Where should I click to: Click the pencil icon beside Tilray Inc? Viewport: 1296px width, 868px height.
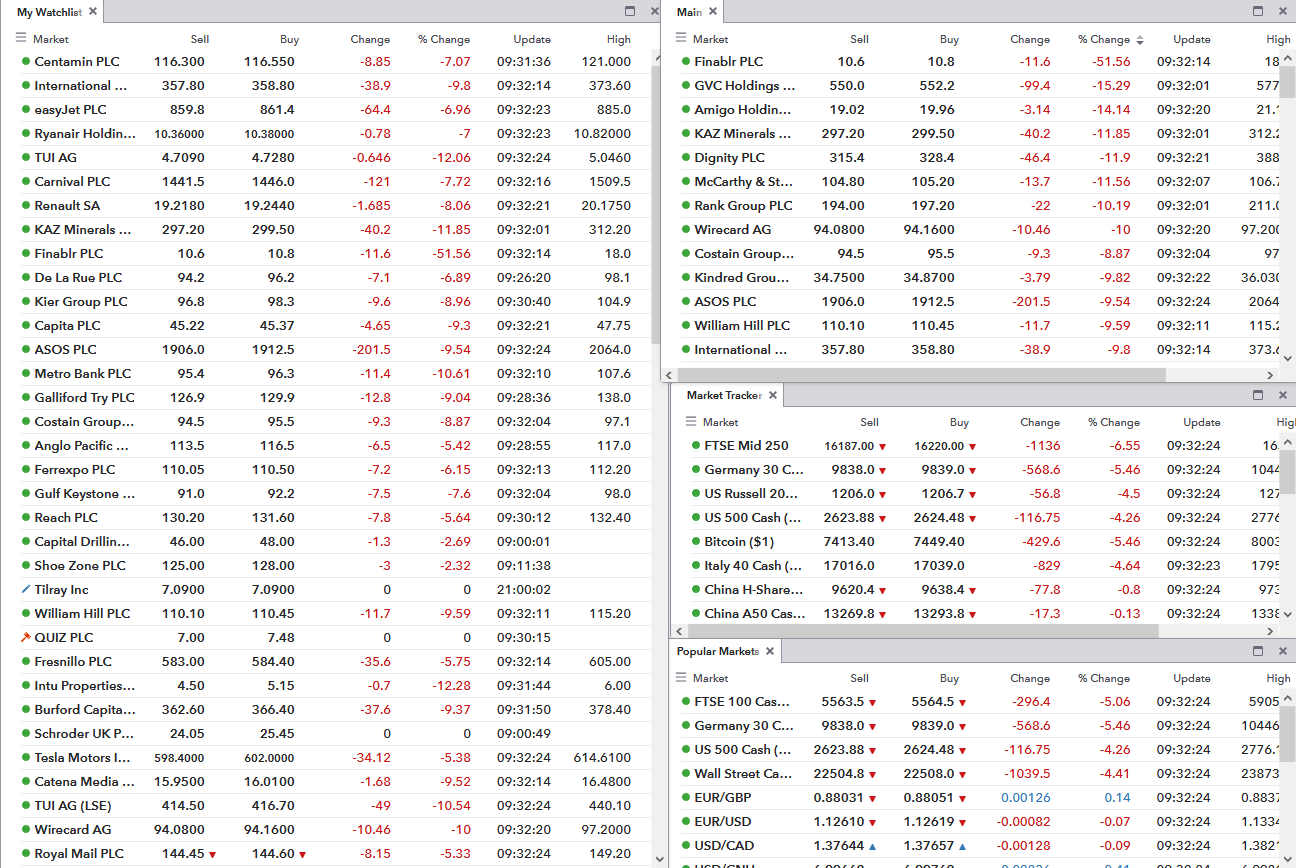25,589
